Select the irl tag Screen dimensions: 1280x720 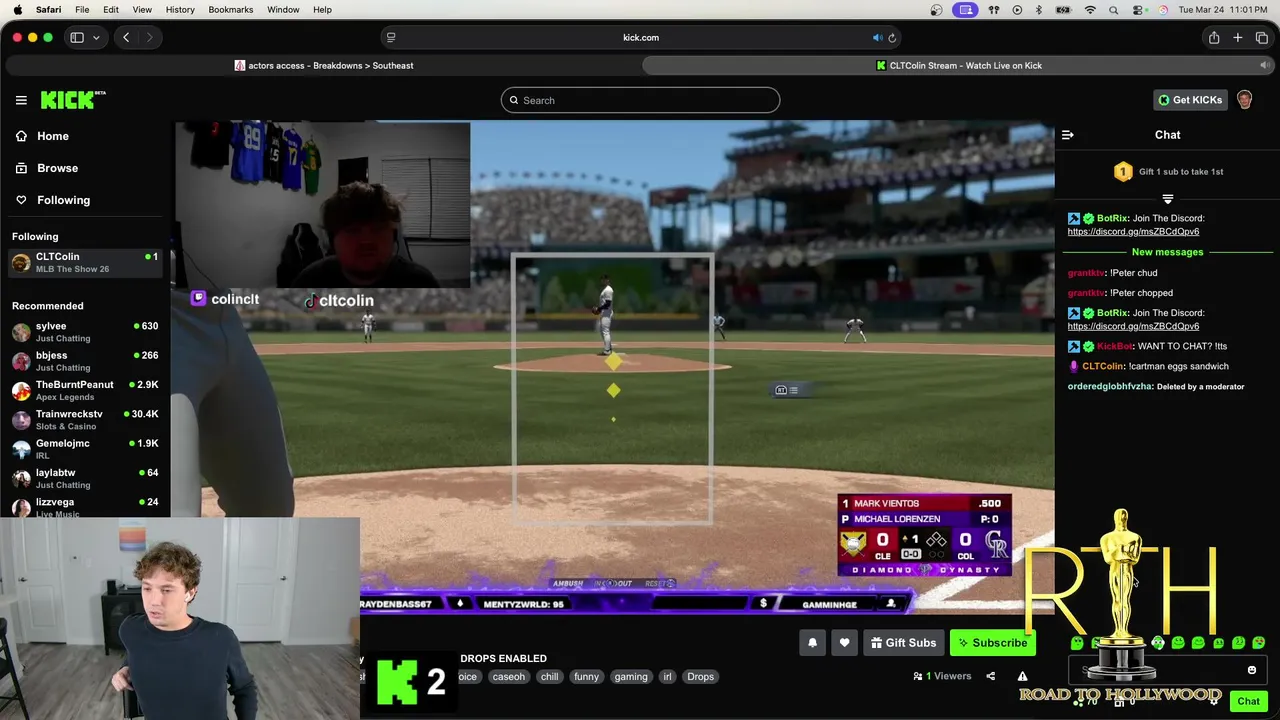tap(667, 677)
